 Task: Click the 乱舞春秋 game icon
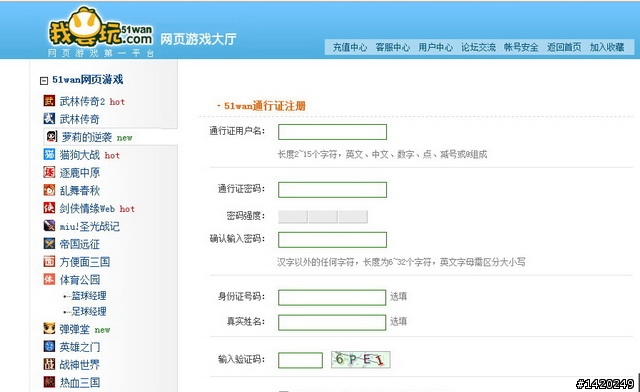[x=49, y=190]
